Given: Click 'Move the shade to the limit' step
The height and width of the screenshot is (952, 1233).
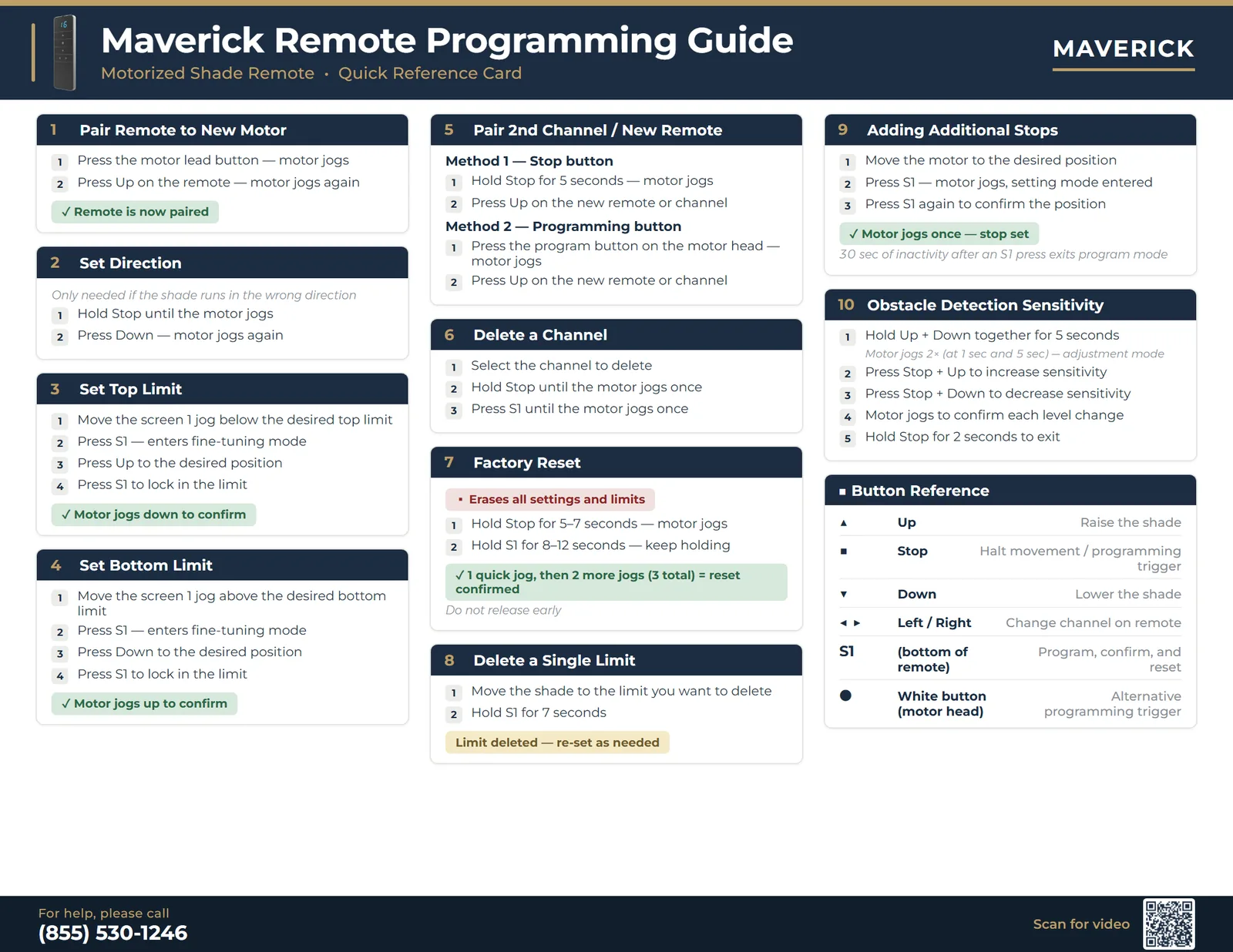Looking at the screenshot, I should click(621, 691).
